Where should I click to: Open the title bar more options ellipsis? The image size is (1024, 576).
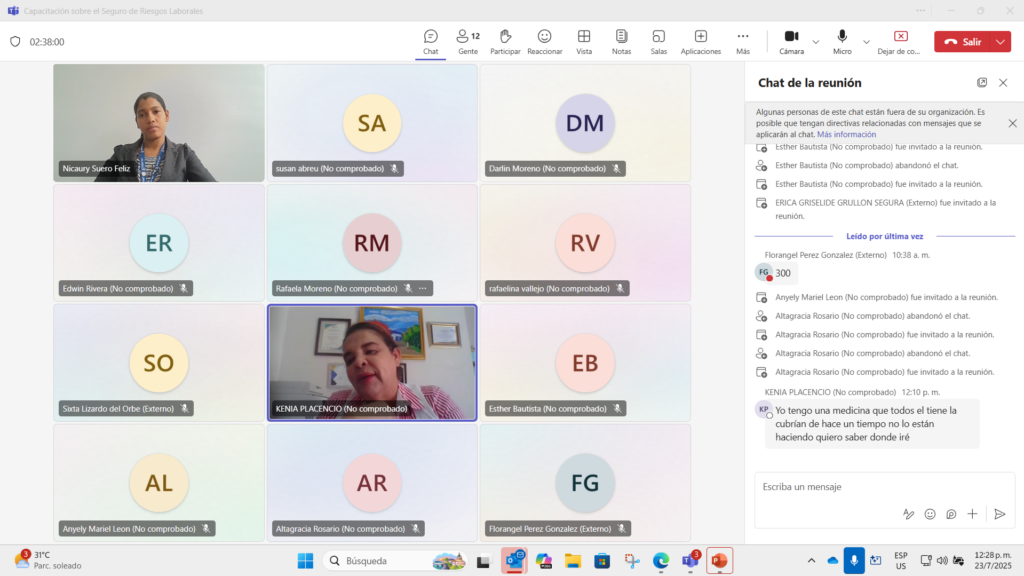click(920, 10)
